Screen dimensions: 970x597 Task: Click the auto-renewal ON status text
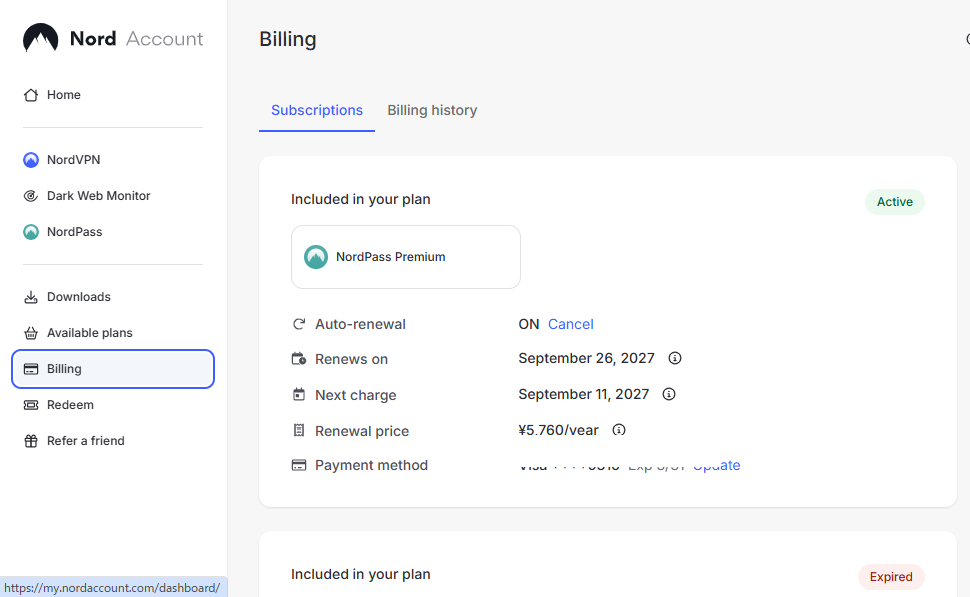tap(529, 324)
